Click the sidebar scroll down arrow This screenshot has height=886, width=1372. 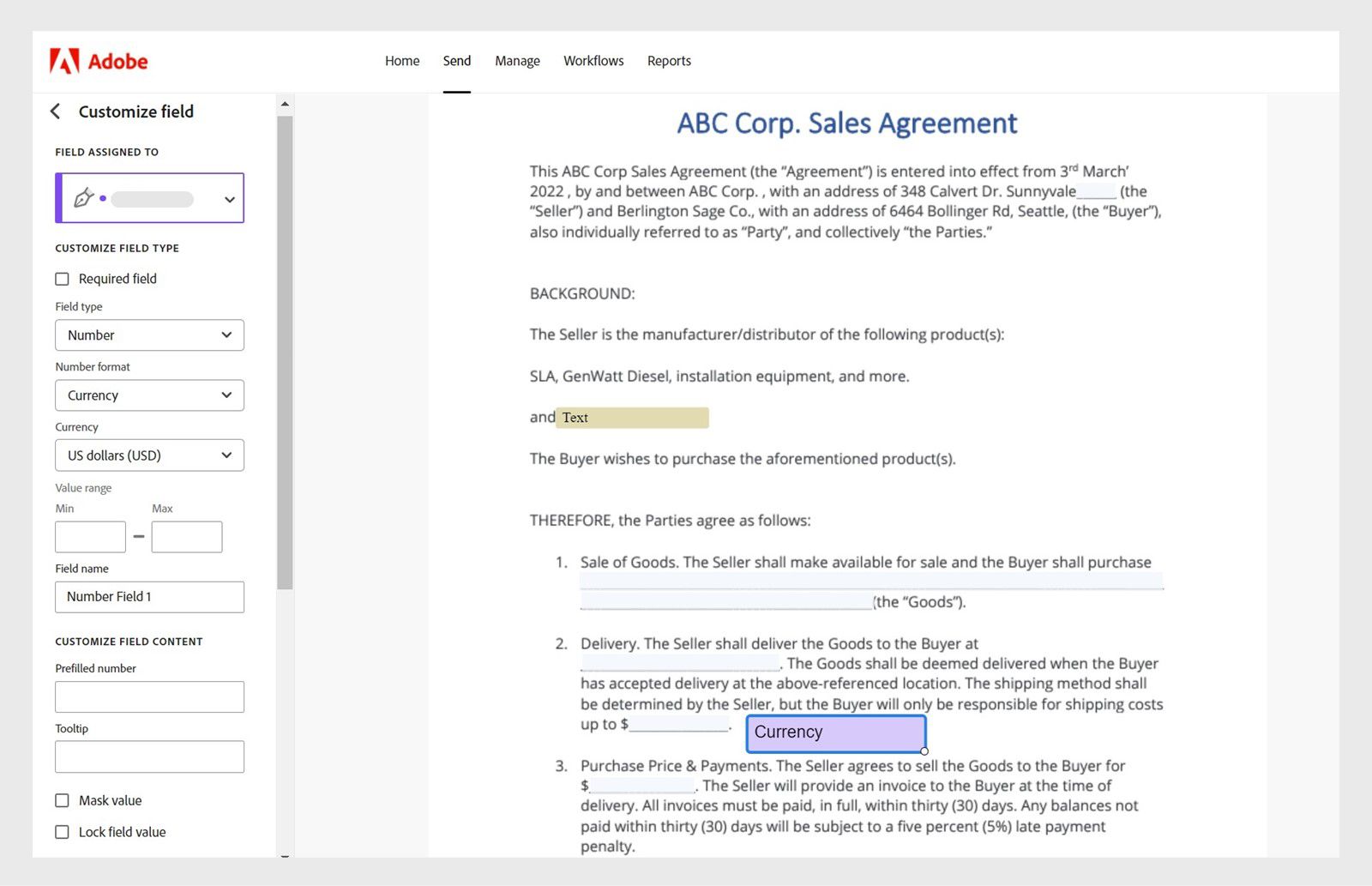point(285,855)
